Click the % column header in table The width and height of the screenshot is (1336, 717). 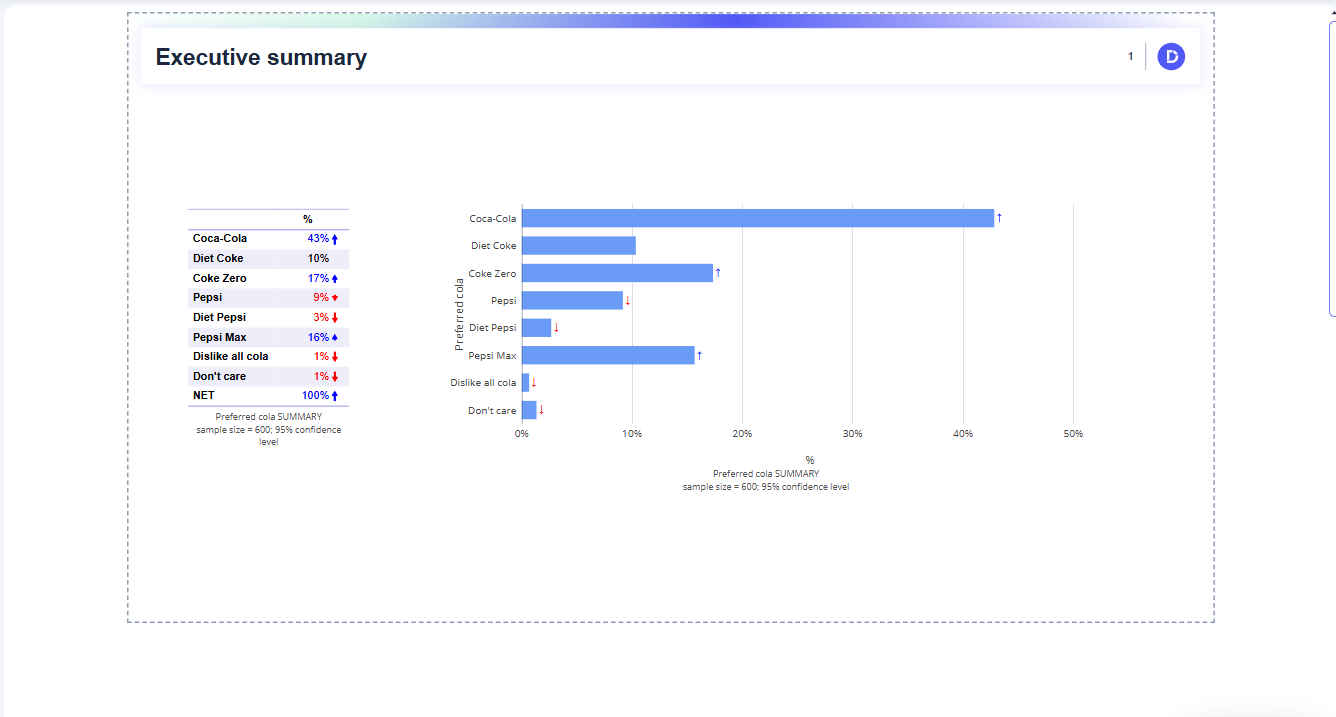tap(308, 219)
